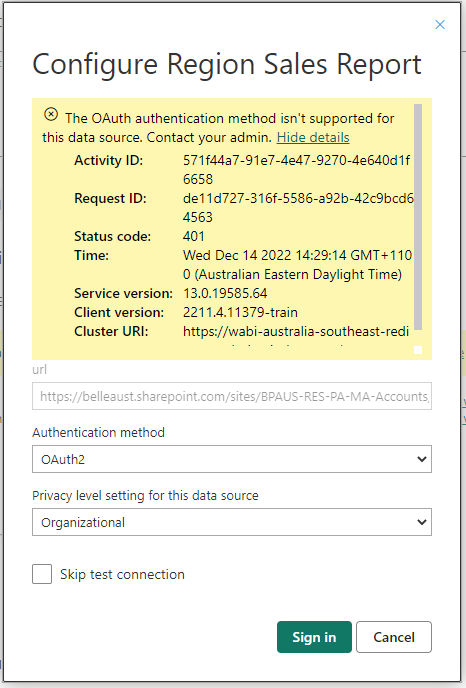Click the Client version value 2211.4.11379-train

point(240,312)
